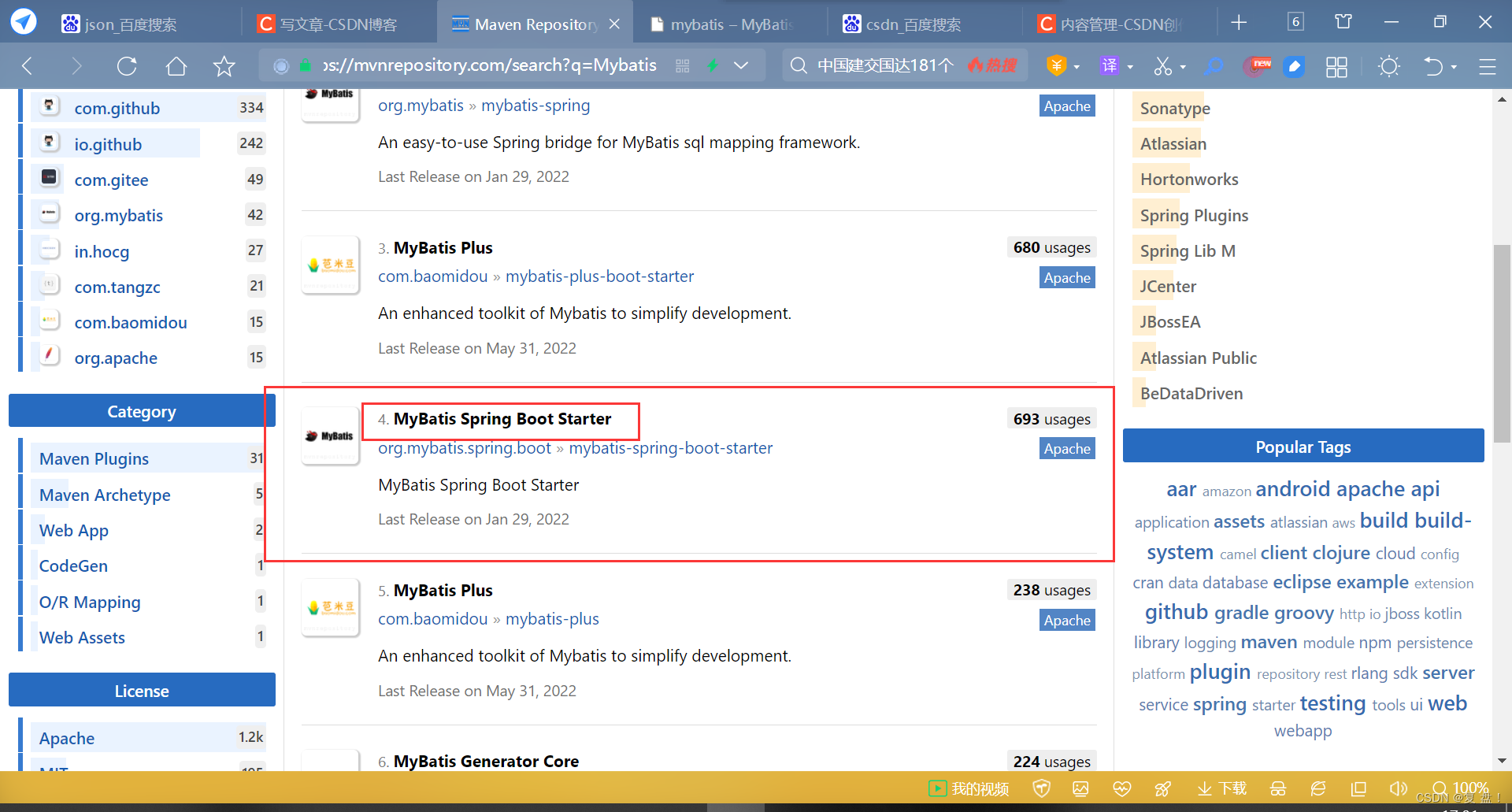This screenshot has width=1512, height=812.
Task: Click the green lightning speed-mode icon
Action: (x=713, y=66)
